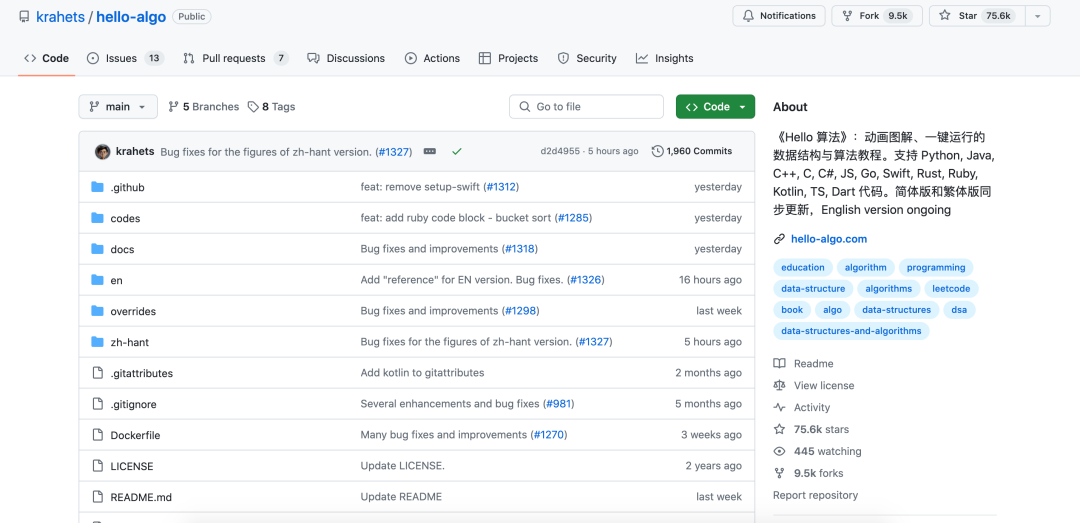
Task: Open the Issues tab
Action: pos(125,59)
